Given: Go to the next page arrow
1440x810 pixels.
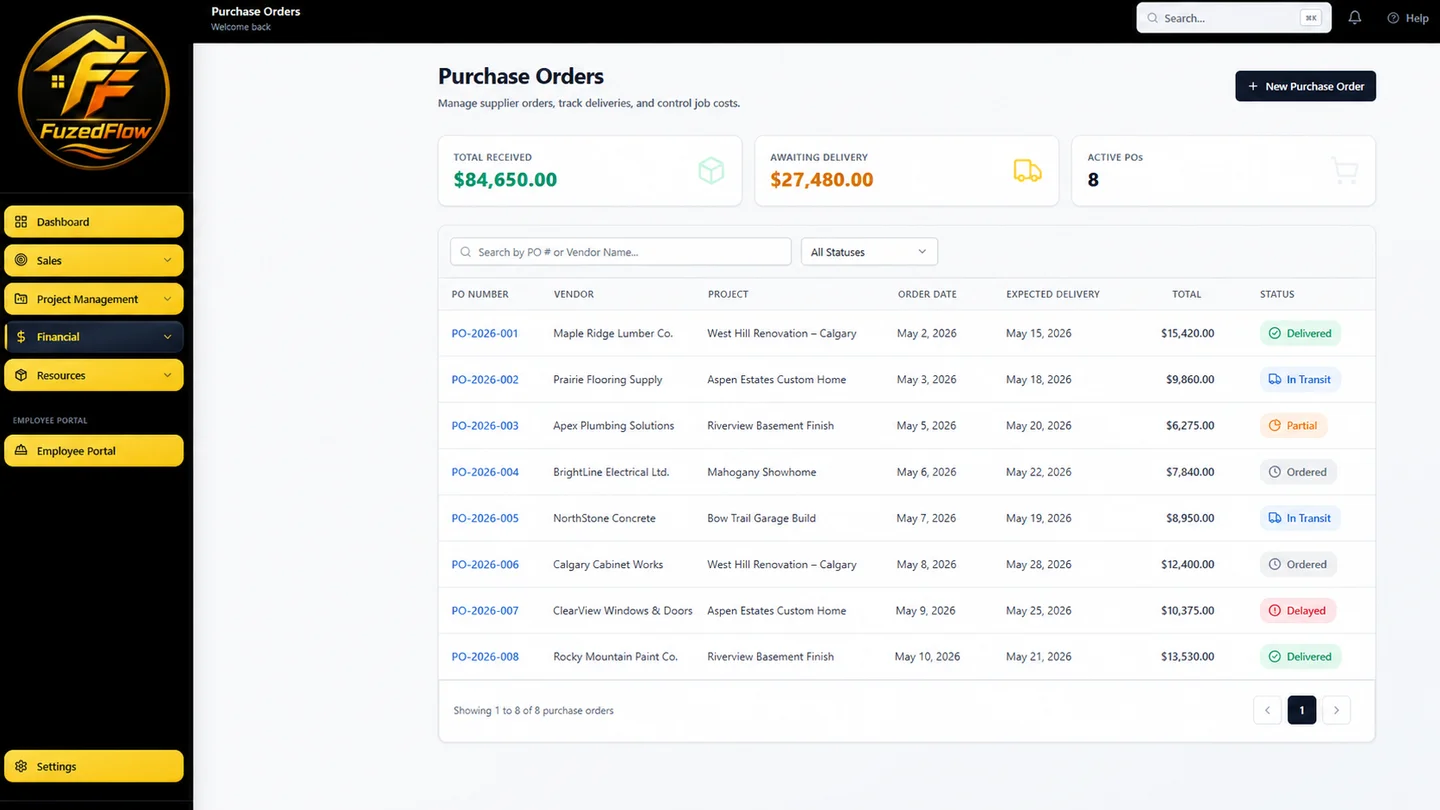Looking at the screenshot, I should [1336, 710].
